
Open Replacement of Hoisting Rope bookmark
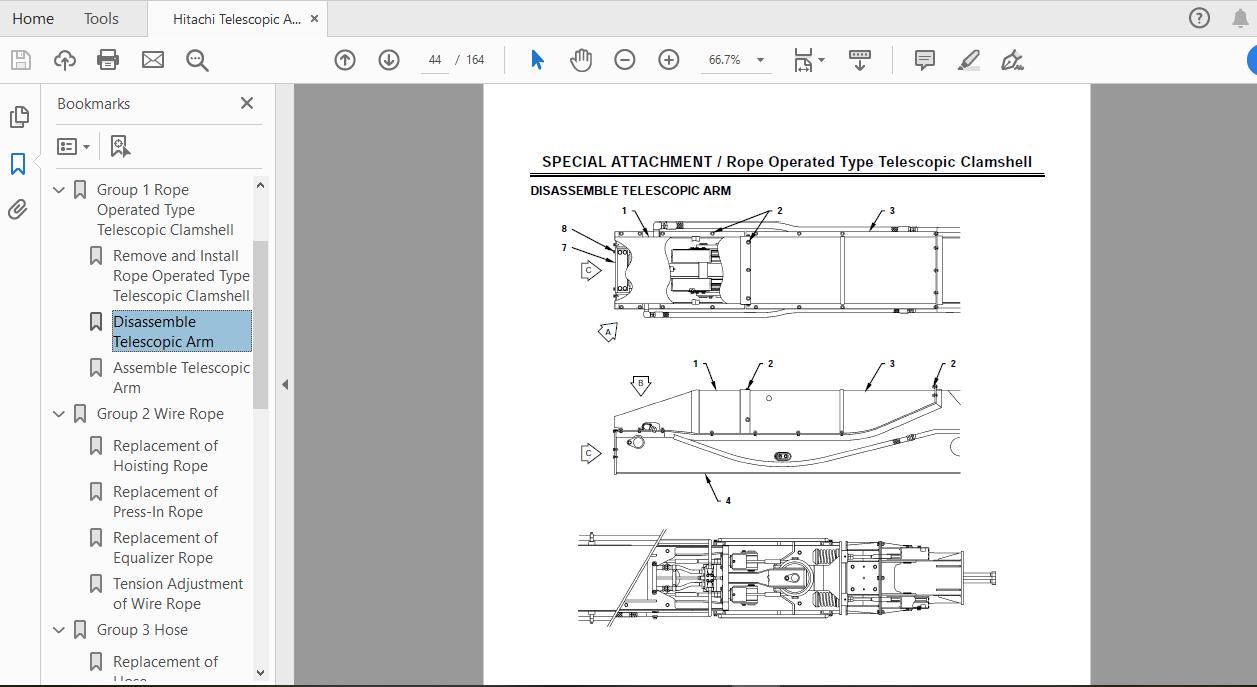[165, 456]
